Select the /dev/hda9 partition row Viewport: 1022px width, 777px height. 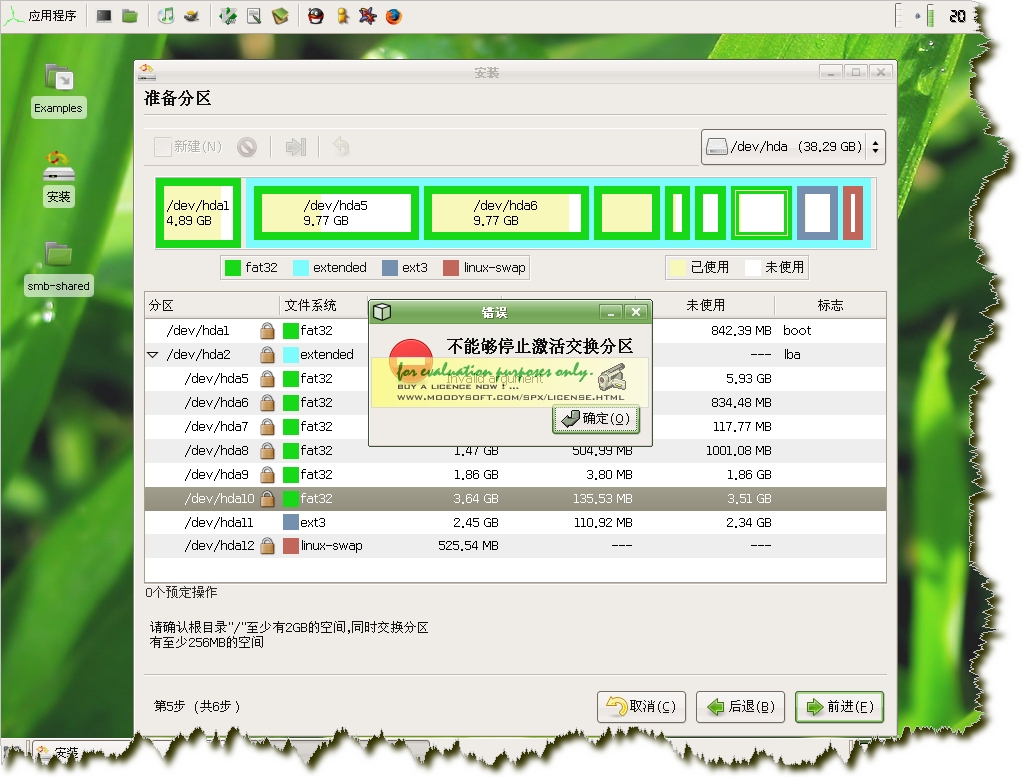515,475
